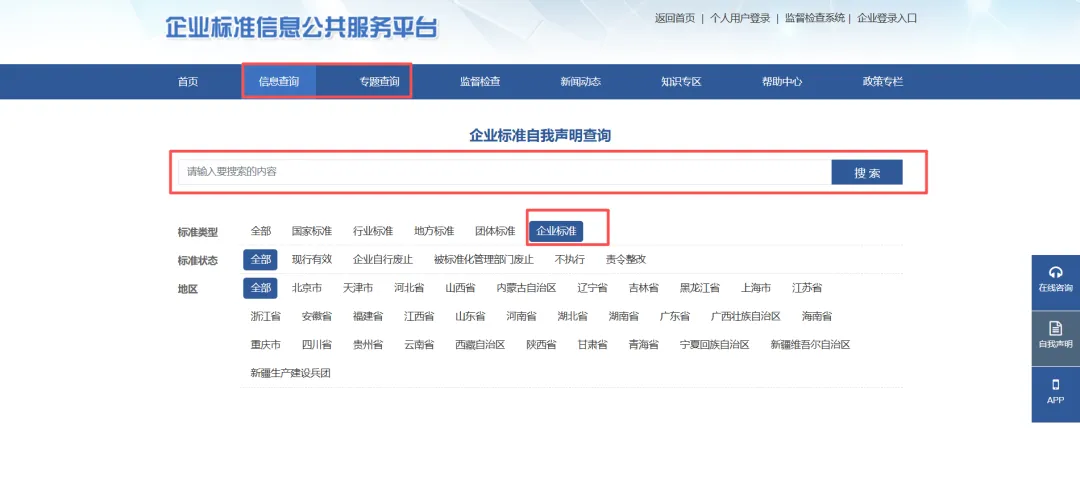The width and height of the screenshot is (1080, 485).
Task: Select 责令整改 status filter
Action: tap(625, 260)
